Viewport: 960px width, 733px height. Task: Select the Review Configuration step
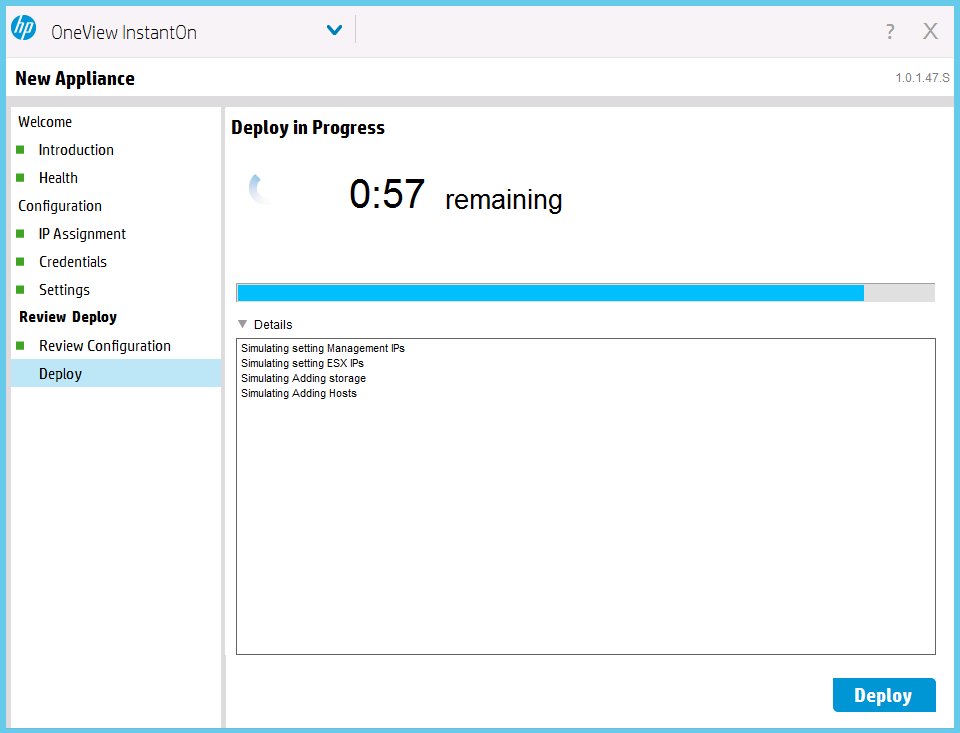(x=105, y=346)
